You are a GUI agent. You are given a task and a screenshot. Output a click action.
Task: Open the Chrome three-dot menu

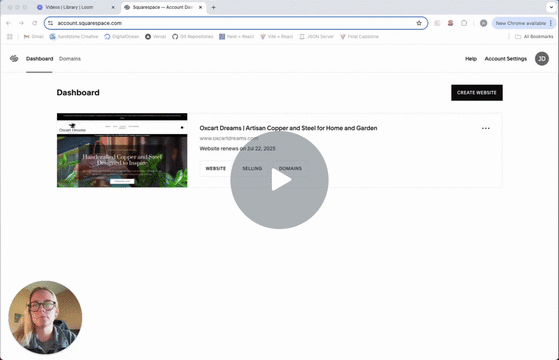(x=551, y=23)
